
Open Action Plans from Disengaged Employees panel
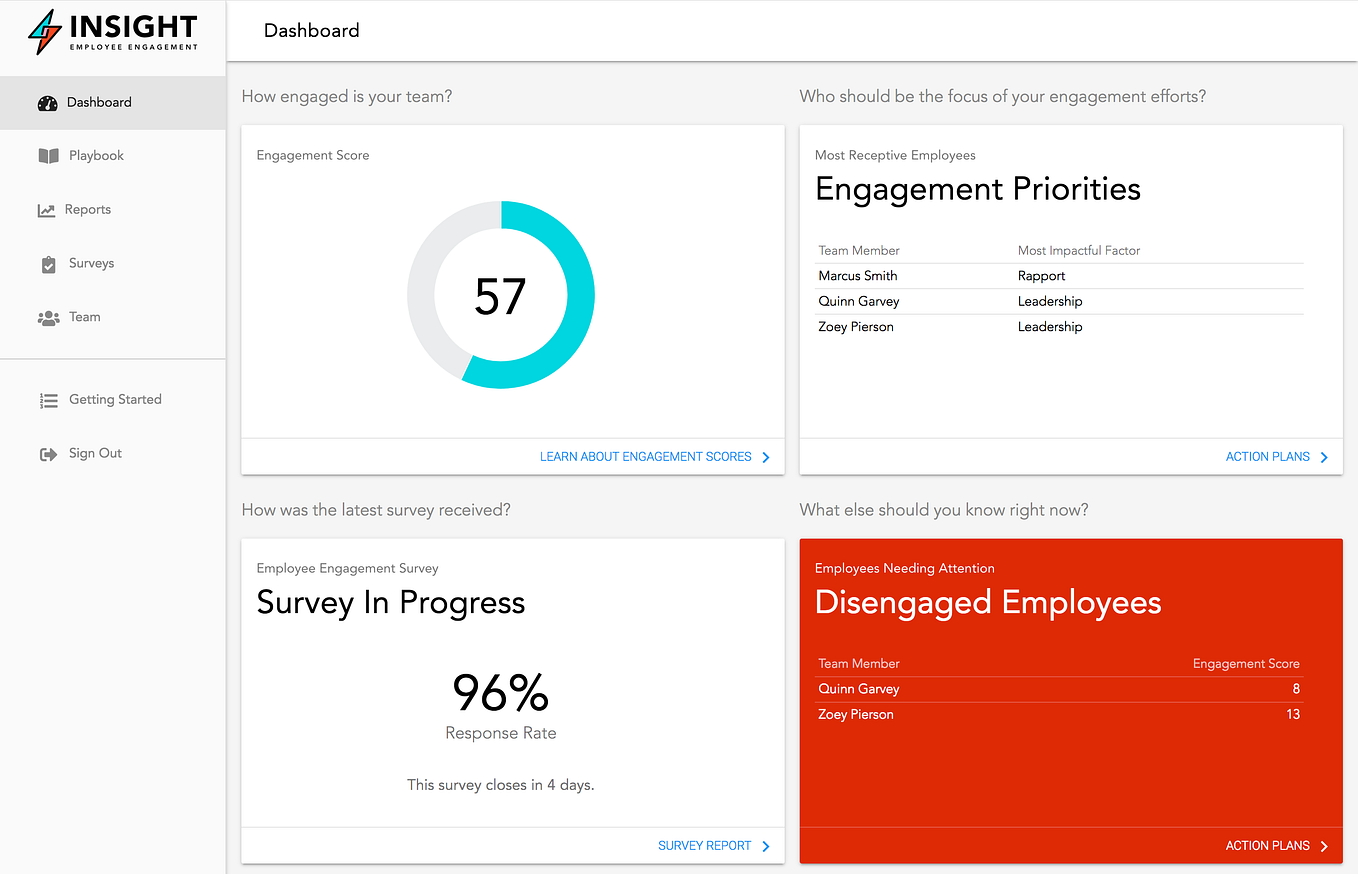coord(1267,845)
